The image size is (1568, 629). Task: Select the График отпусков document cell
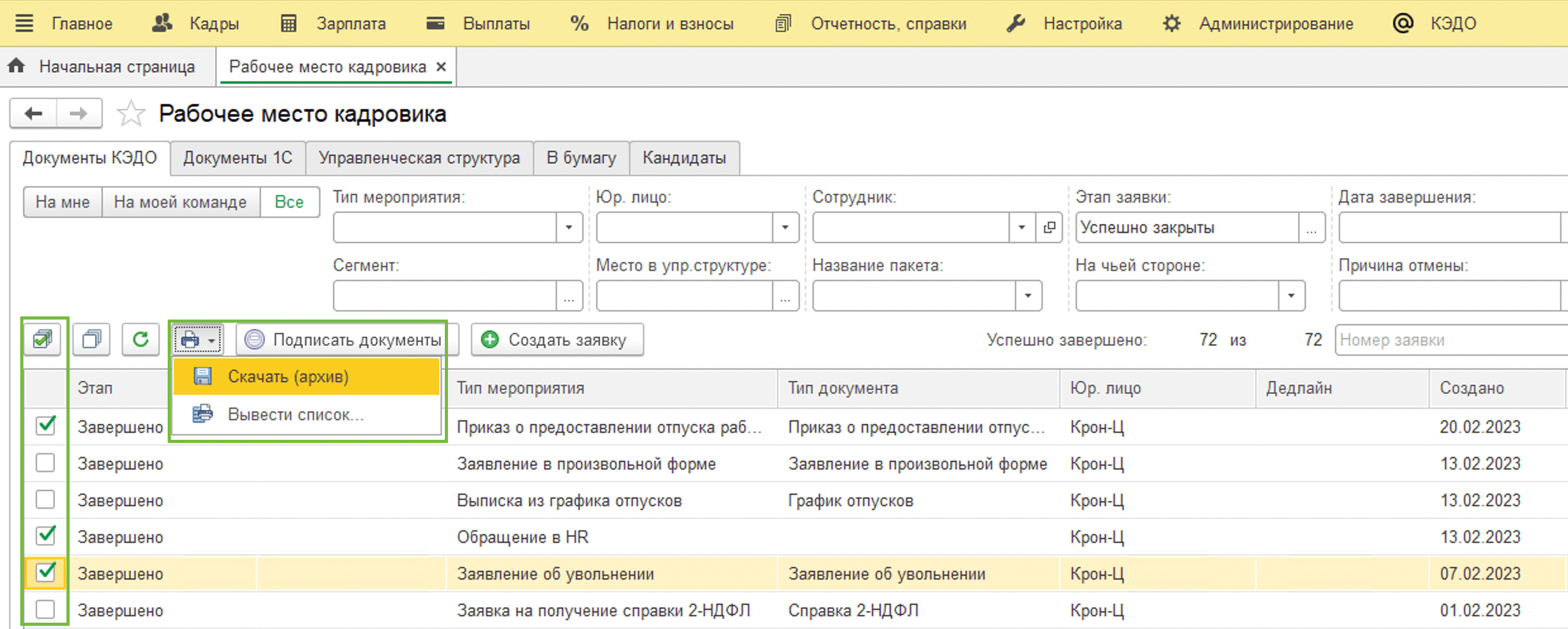pos(919,500)
